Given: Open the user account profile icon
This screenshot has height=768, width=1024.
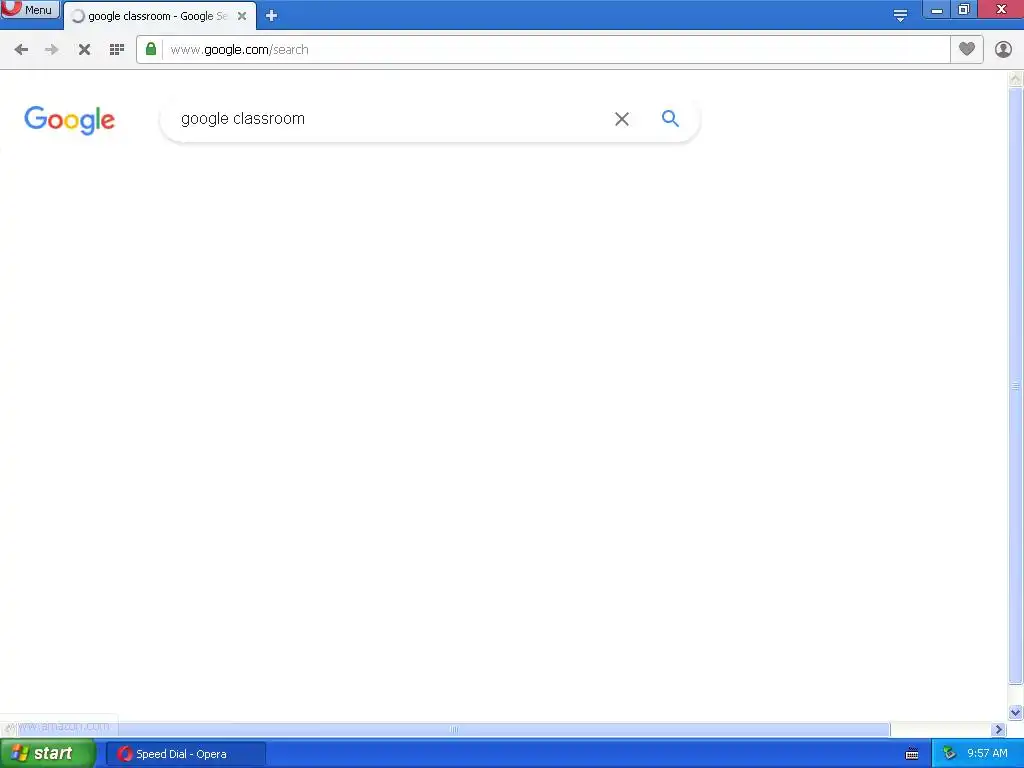Looking at the screenshot, I should (x=1003, y=49).
